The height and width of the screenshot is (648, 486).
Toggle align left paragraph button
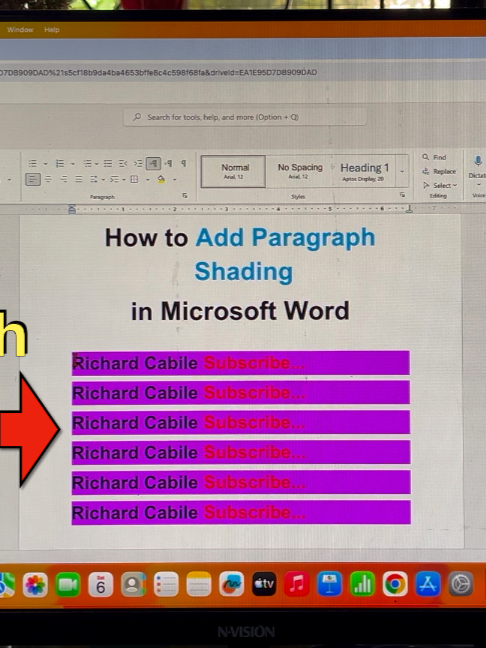[x=33, y=179]
